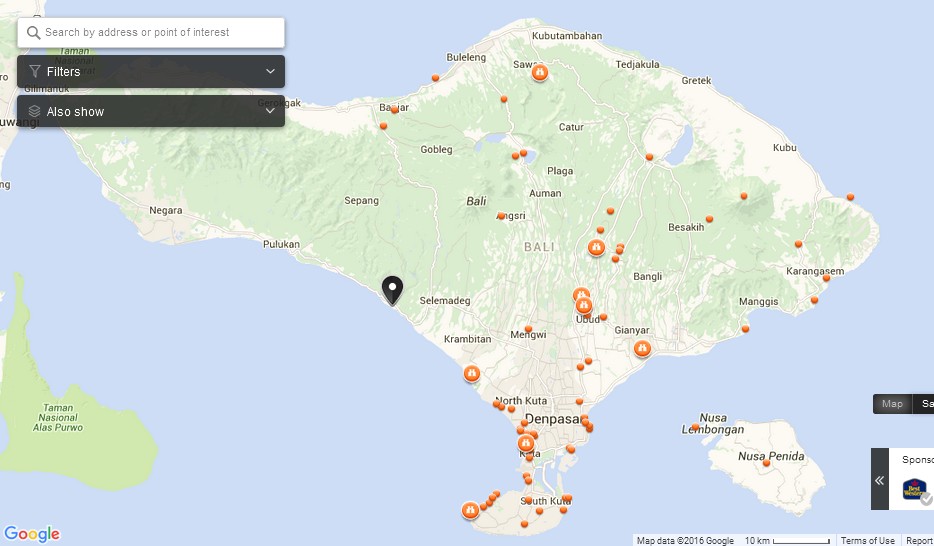
Task: Click the layers icon beside Also show
Action: coord(35,111)
